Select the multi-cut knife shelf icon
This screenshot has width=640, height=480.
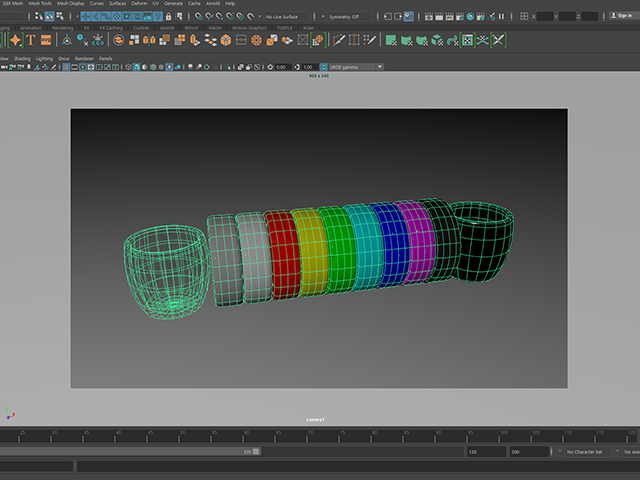click(x=338, y=40)
